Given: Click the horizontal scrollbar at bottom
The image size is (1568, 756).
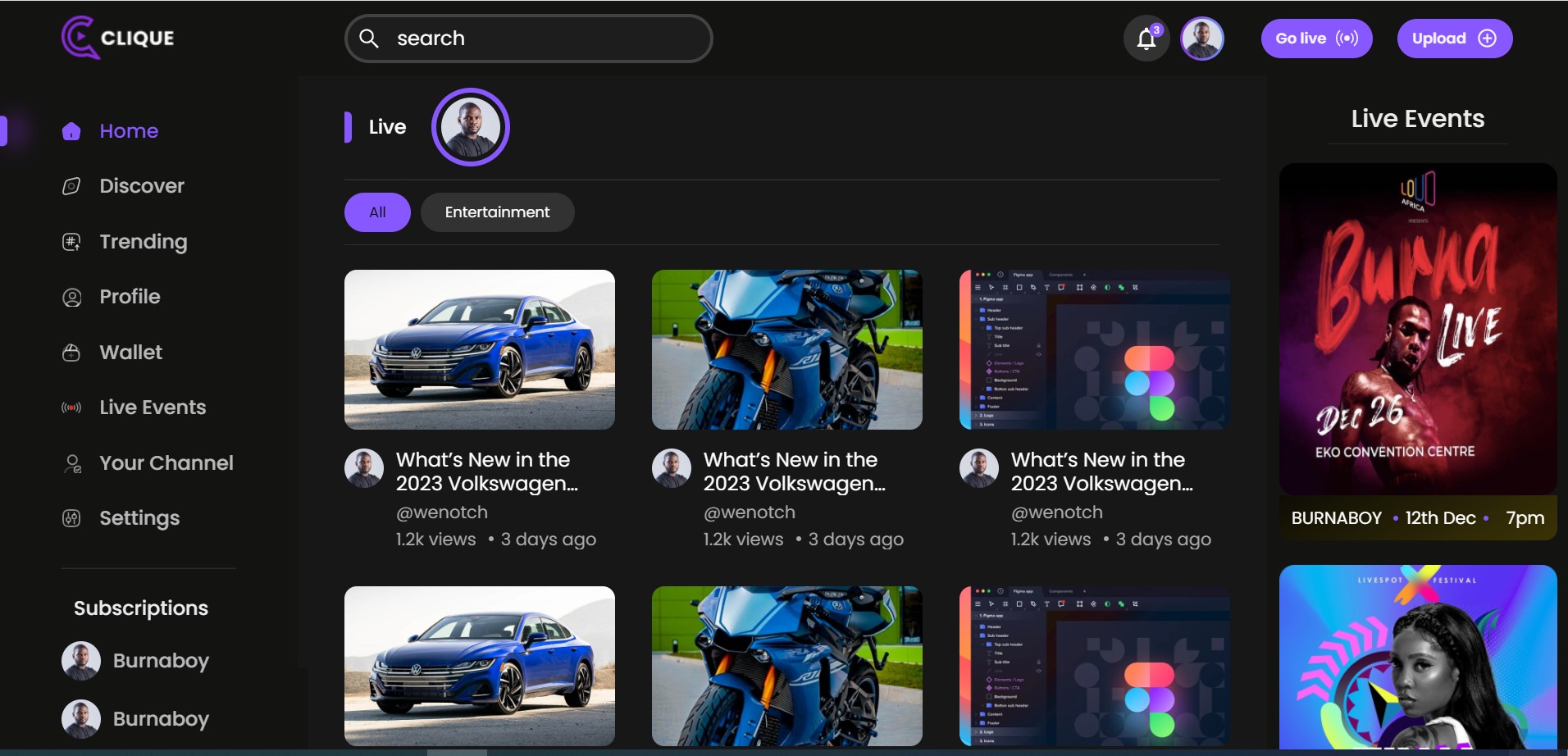Looking at the screenshot, I should [457, 752].
